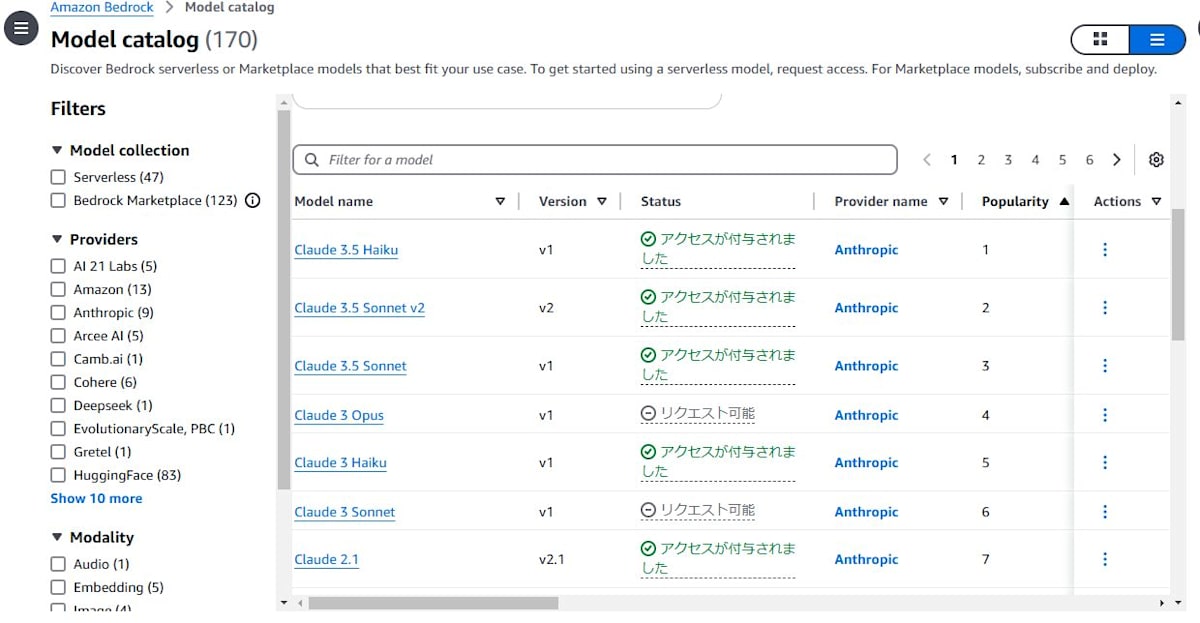Viewport: 1200px width, 623px height.
Task: Click info icon beside Bedrock Marketplace
Action: click(x=253, y=200)
